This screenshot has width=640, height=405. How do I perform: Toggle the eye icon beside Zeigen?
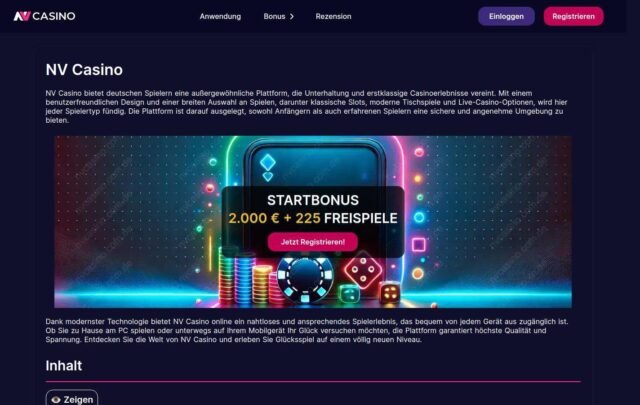tap(56, 400)
